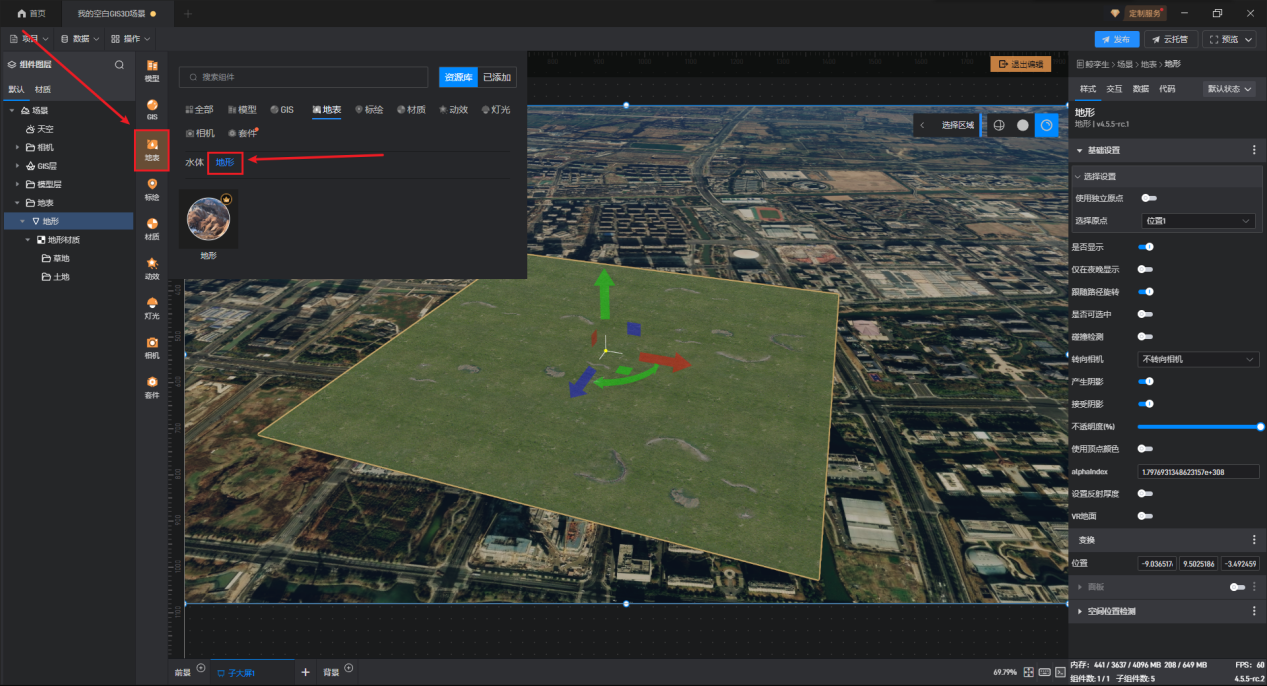Open the 预览 dropdown
The height and width of the screenshot is (686, 1267).
pyautogui.click(x=1229, y=39)
